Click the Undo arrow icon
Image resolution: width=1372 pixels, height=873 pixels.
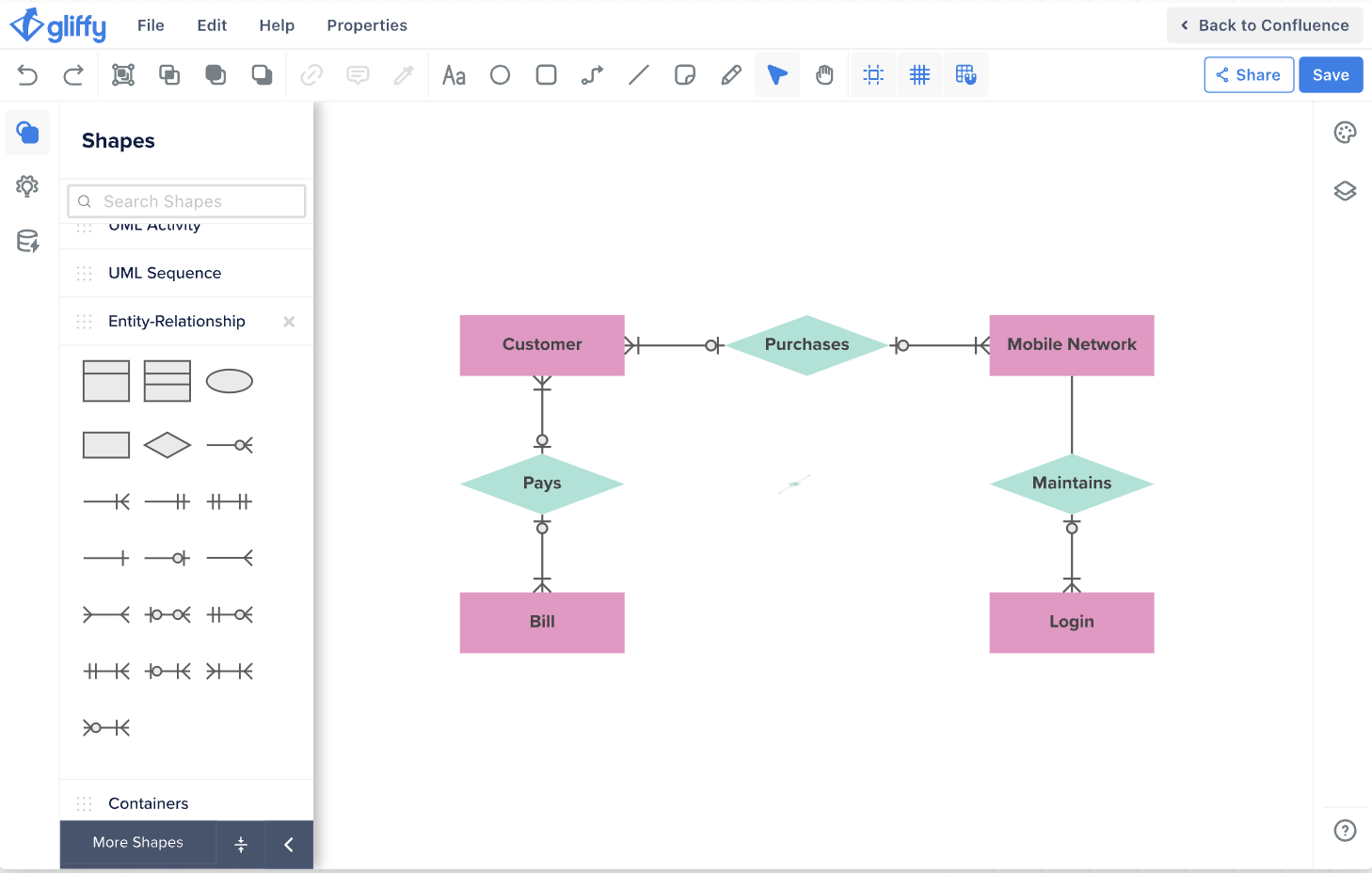tap(27, 75)
